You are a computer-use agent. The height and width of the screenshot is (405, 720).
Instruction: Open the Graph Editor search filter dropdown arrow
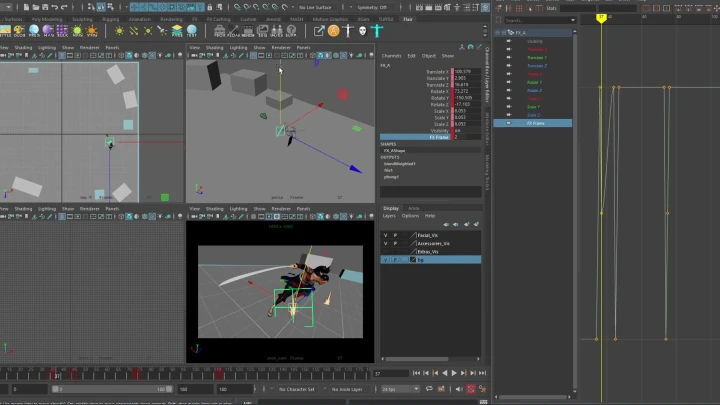coord(573,20)
